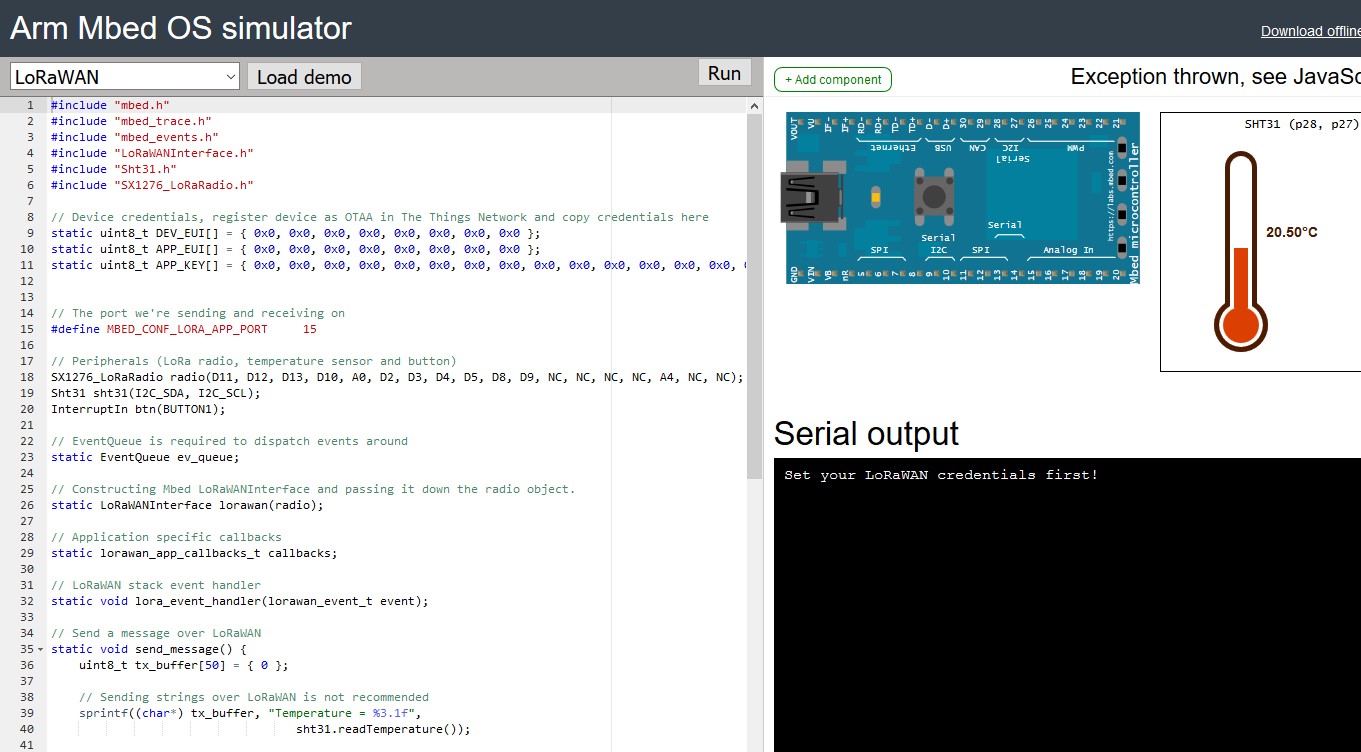Click the MBED_CONF_LORA_APP_PORT define line
The image size is (1361, 752).
[x=184, y=329]
